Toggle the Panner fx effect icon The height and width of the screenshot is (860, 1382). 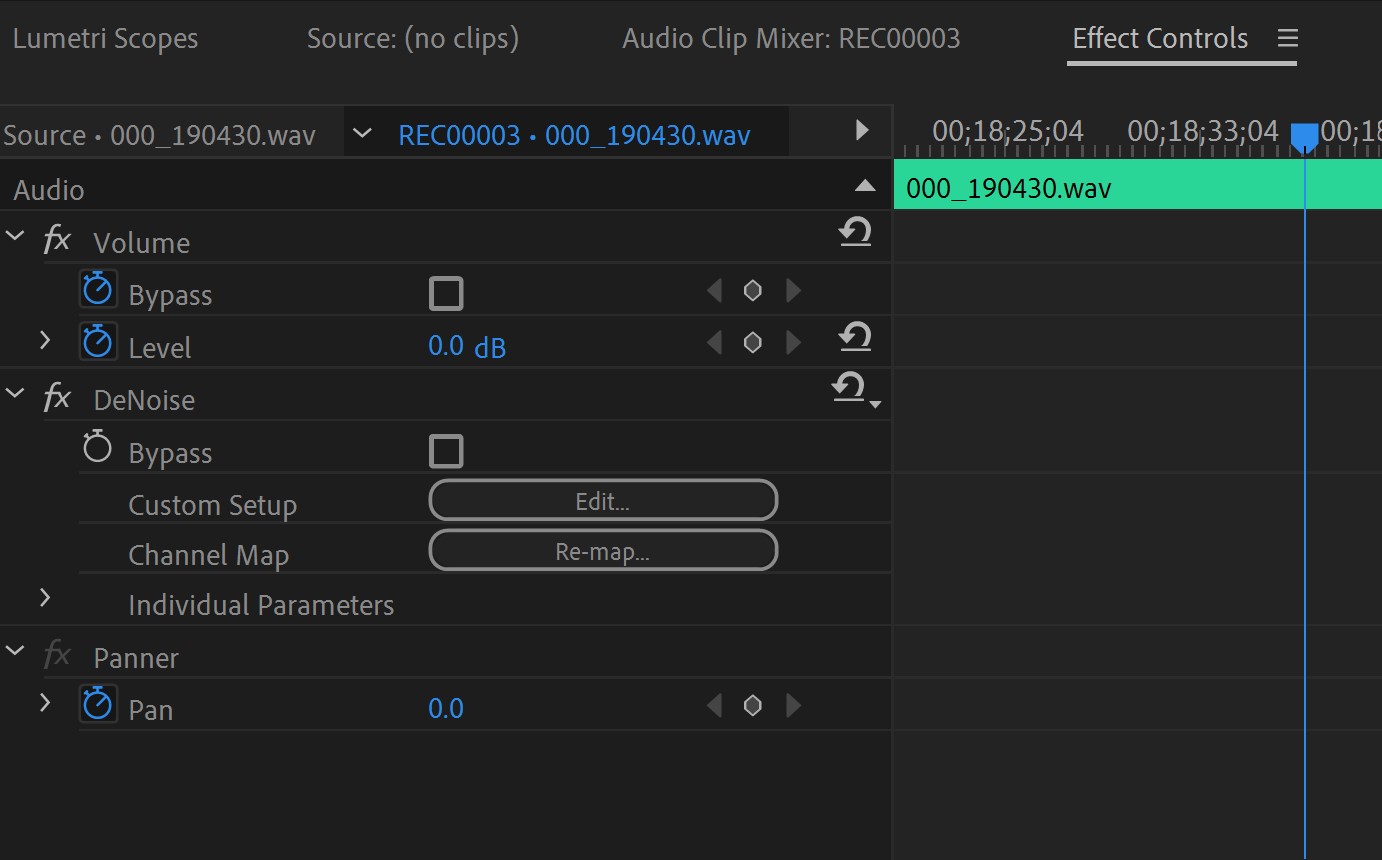[x=57, y=655]
